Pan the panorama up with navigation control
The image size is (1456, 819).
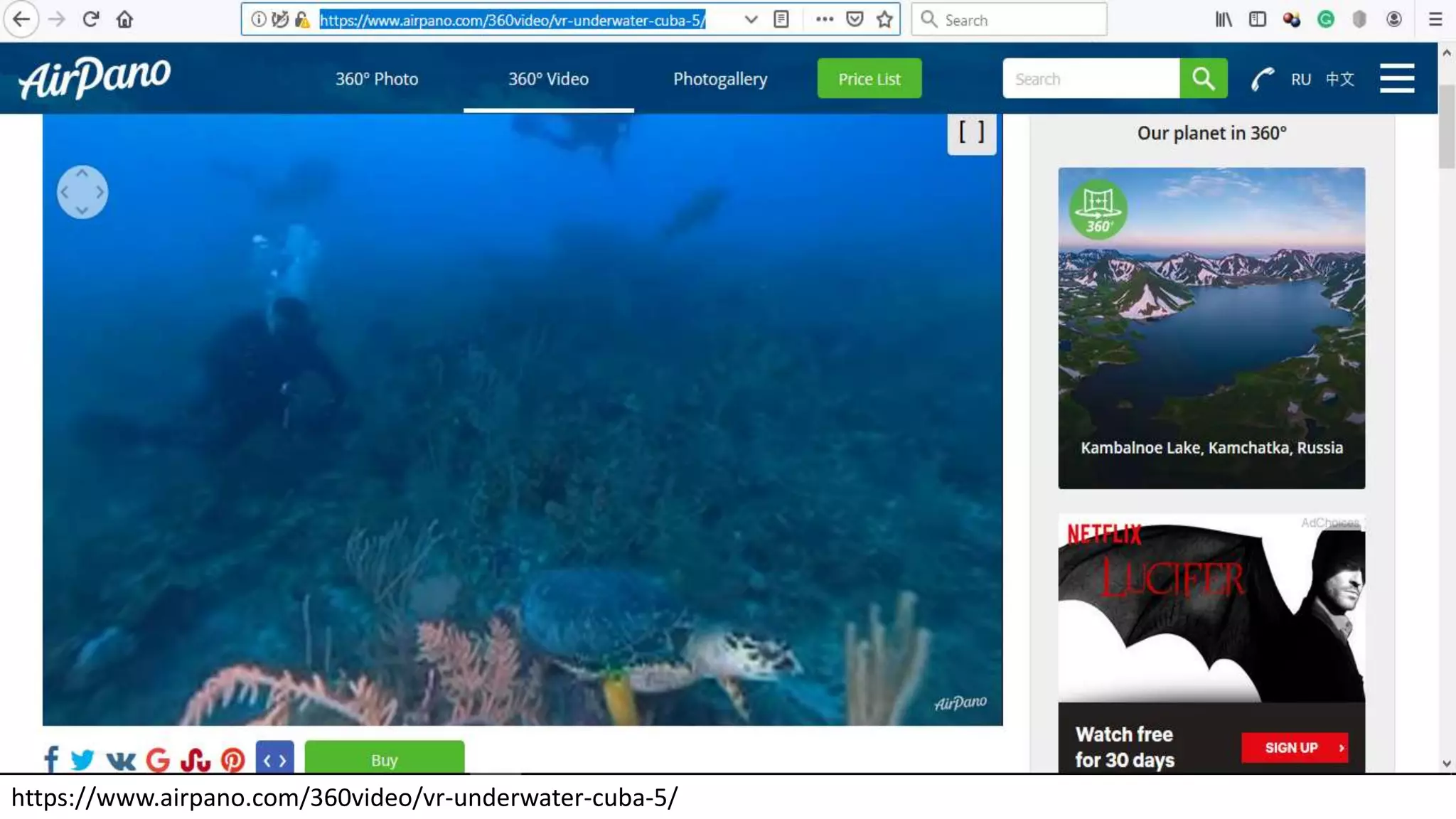(82, 173)
